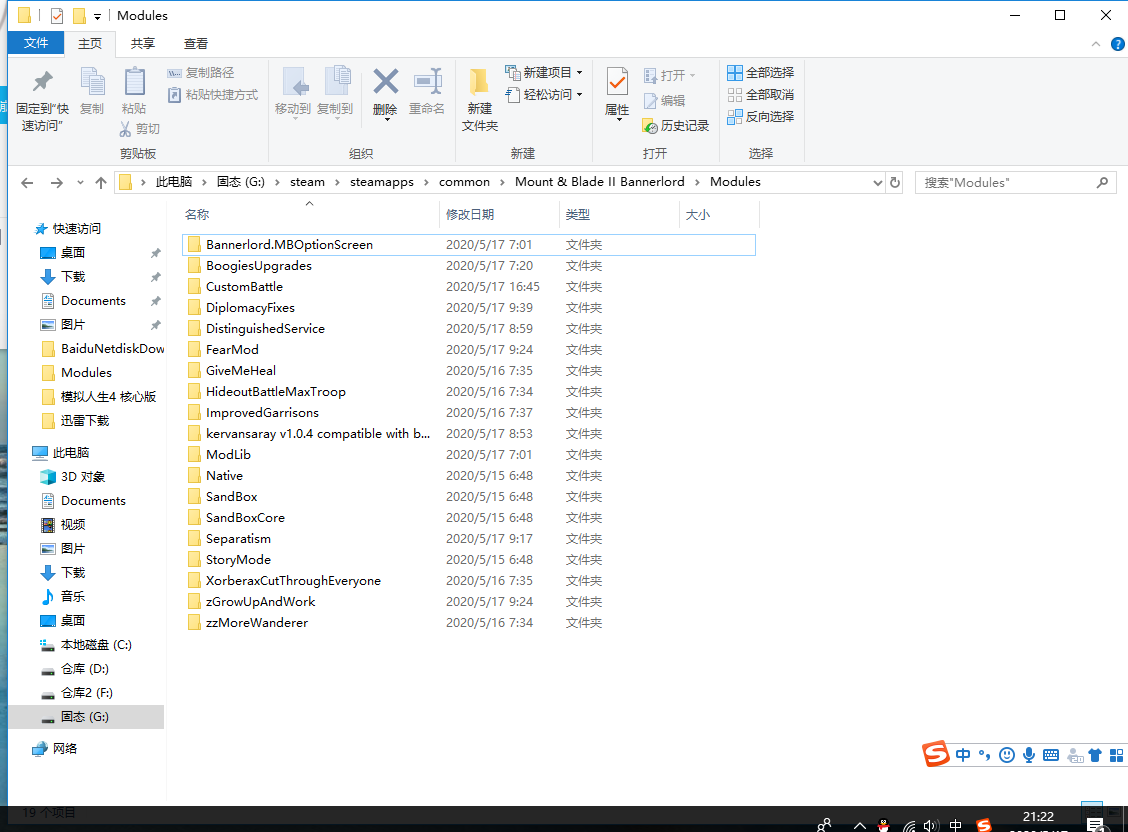The height and width of the screenshot is (832, 1128).
Task: Expand address bar history dropdown
Action: 878,183
